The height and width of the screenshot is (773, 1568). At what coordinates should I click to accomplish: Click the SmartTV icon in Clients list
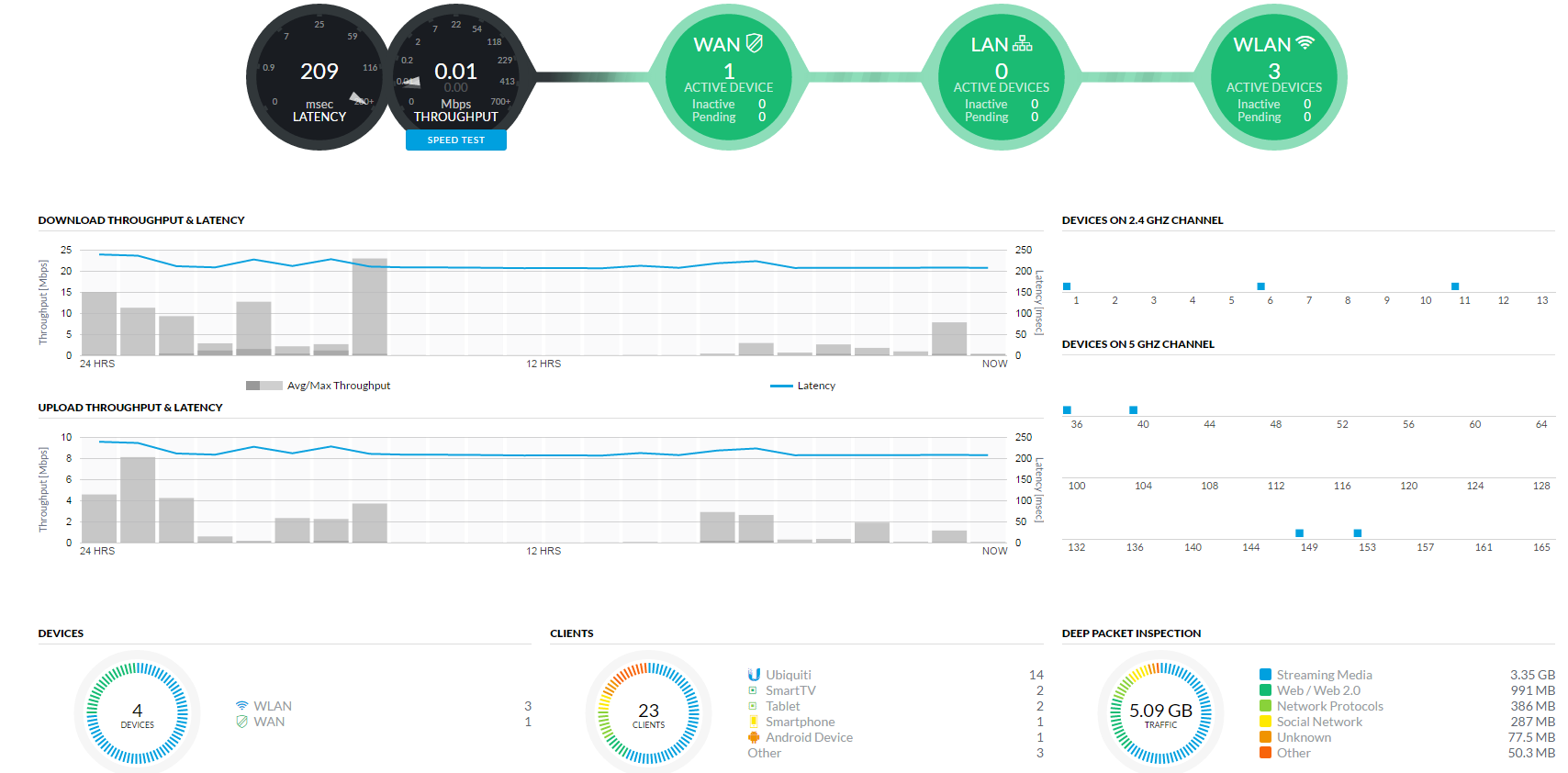click(x=754, y=690)
